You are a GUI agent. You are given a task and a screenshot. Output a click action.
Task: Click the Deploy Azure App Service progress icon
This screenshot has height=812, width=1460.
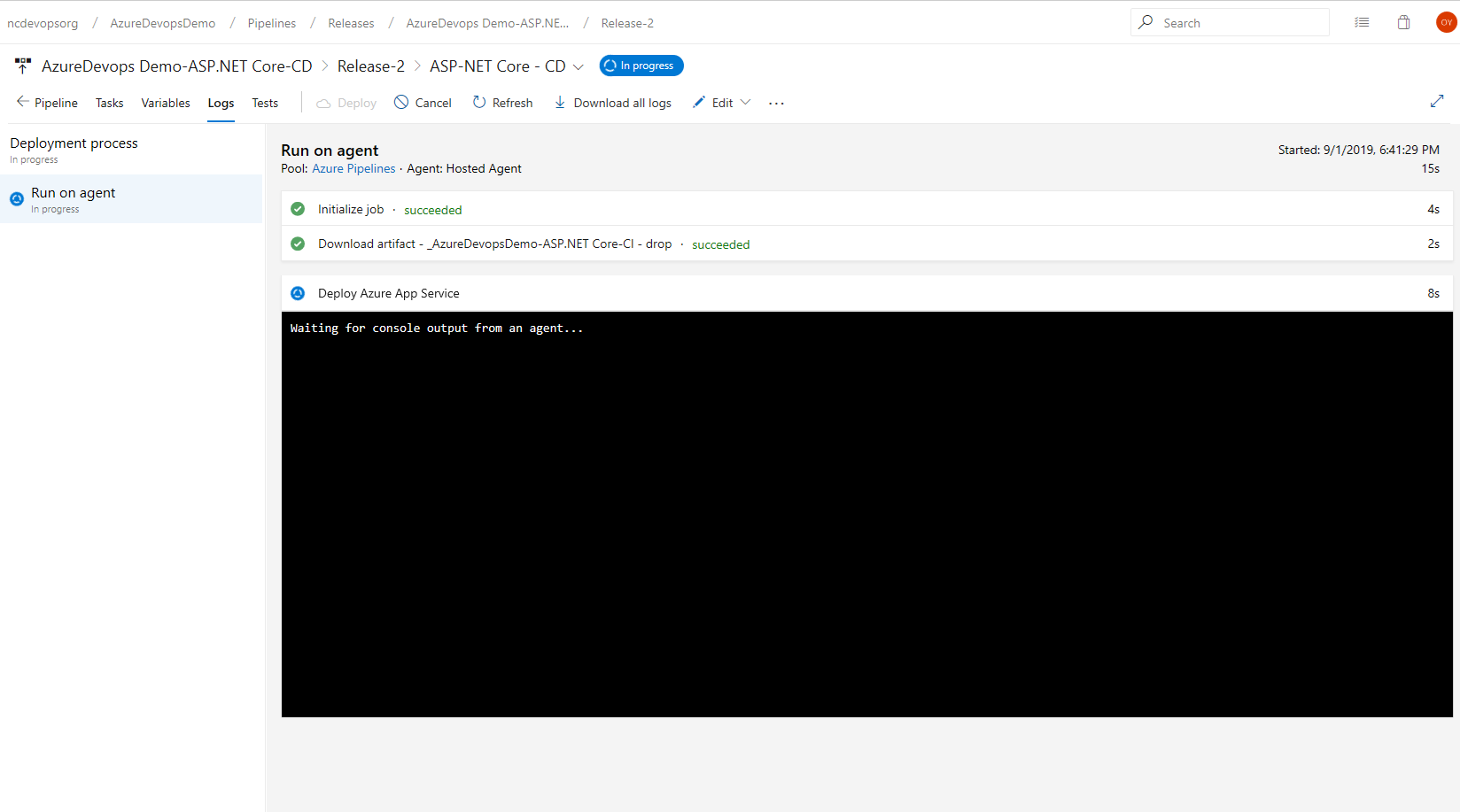(298, 293)
